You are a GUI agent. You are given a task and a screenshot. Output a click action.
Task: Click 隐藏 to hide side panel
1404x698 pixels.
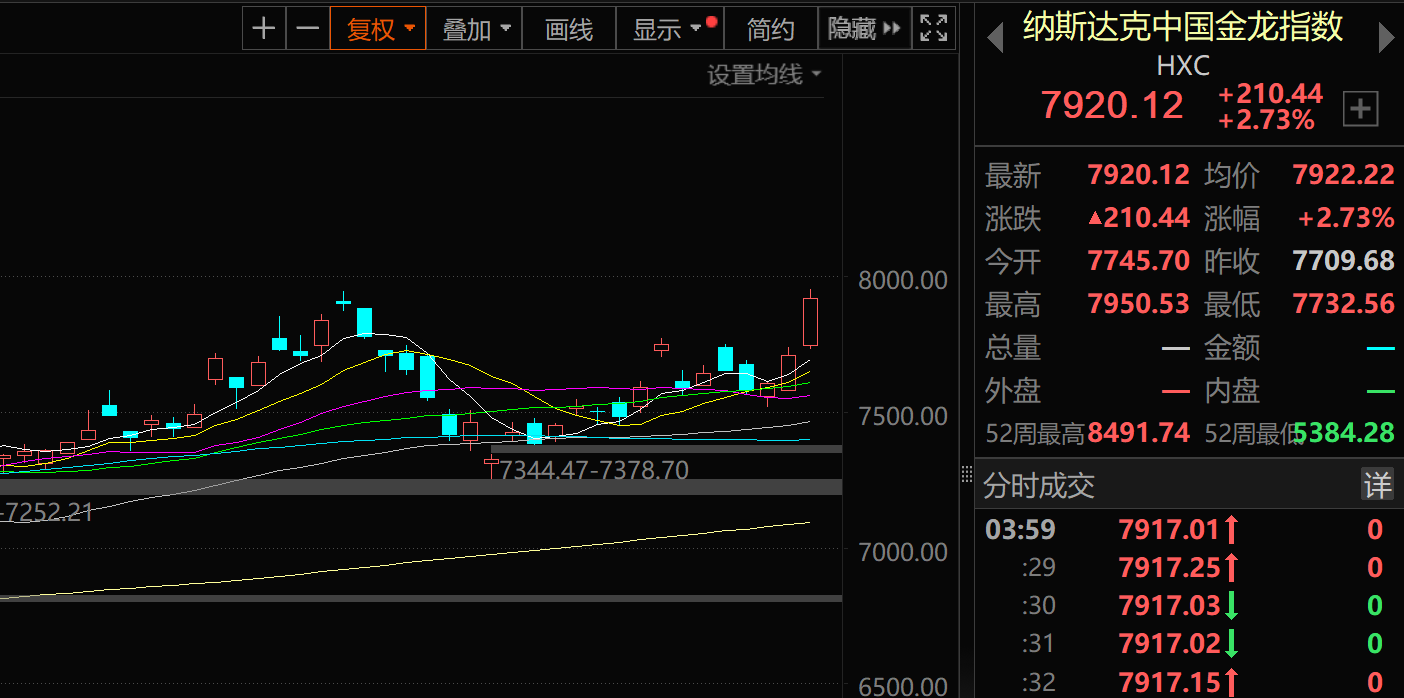pos(864,28)
